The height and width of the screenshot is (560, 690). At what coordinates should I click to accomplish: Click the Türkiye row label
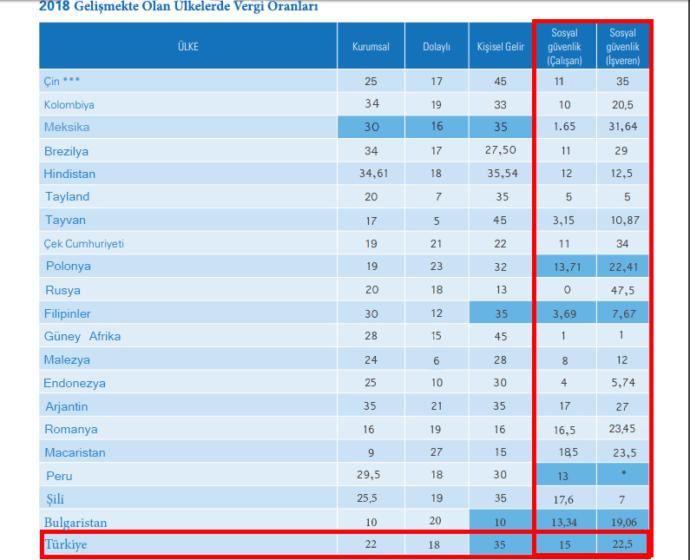coord(66,544)
